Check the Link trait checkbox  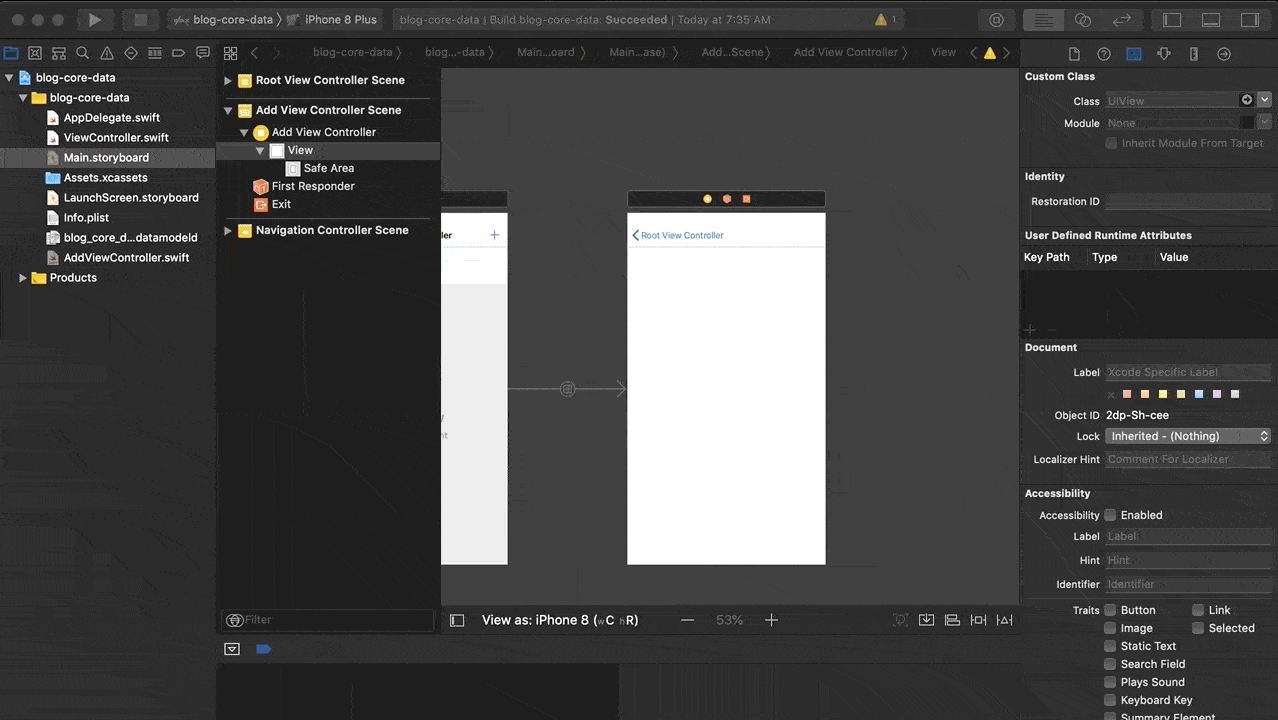click(1198, 610)
